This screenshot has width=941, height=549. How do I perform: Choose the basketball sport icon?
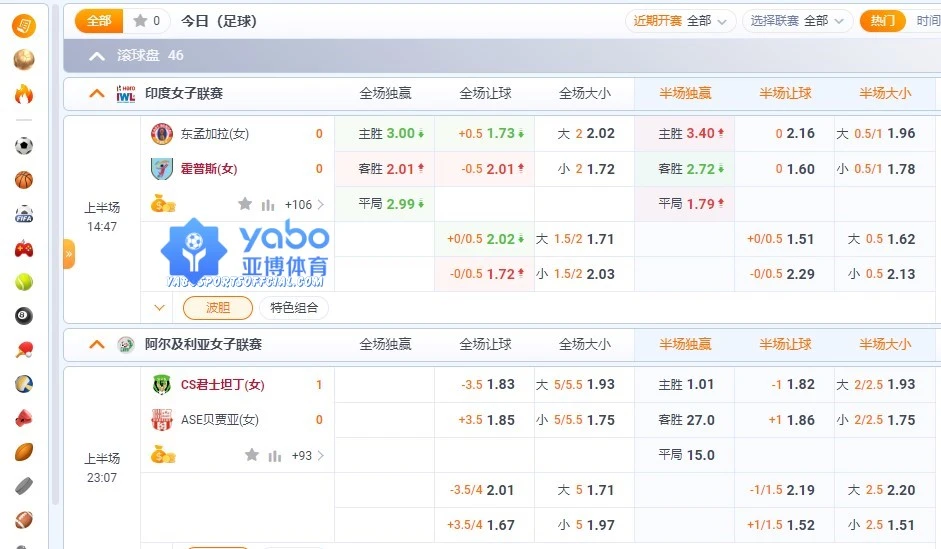24,180
